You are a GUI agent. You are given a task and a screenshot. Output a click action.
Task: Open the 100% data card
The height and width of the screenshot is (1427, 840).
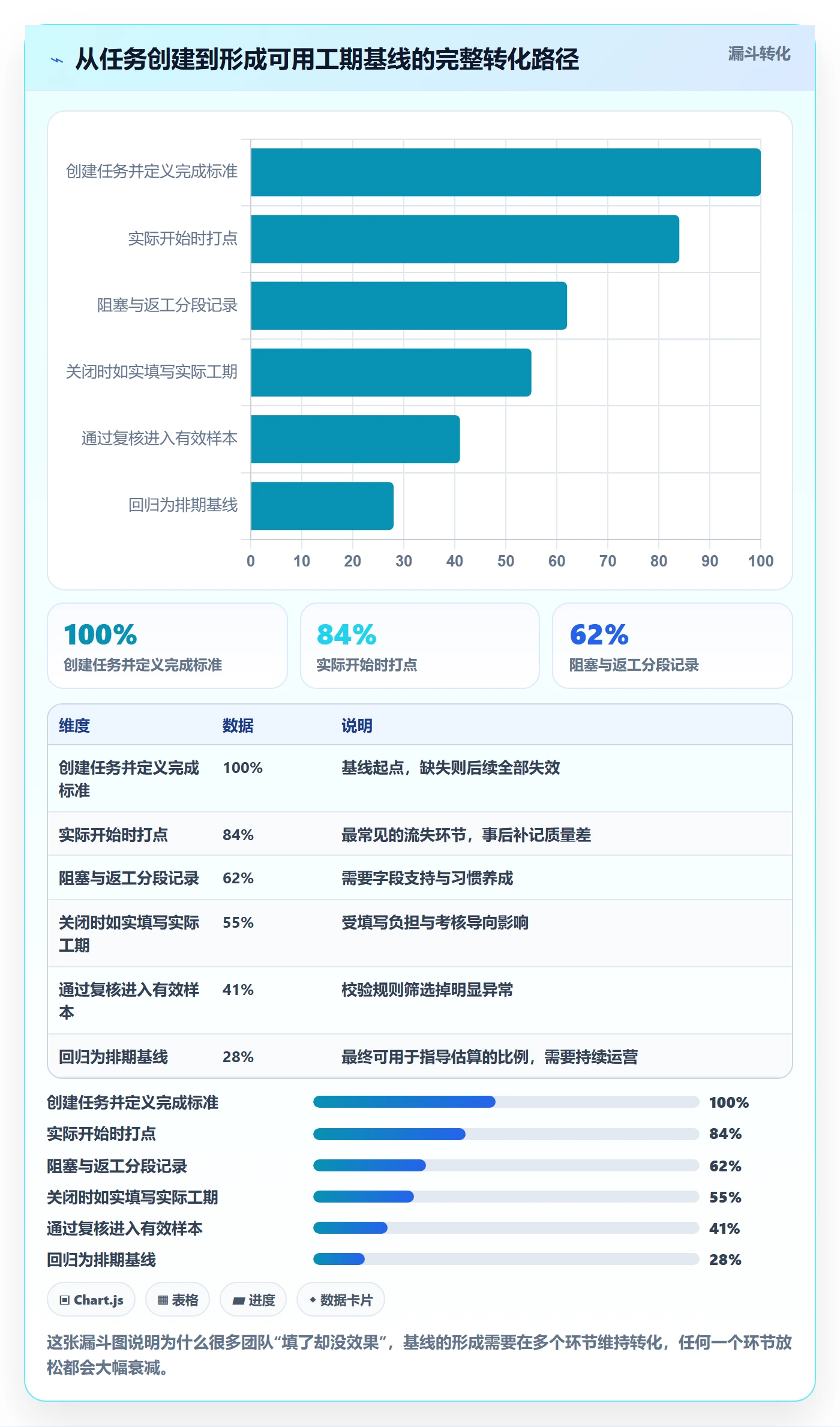click(167, 646)
